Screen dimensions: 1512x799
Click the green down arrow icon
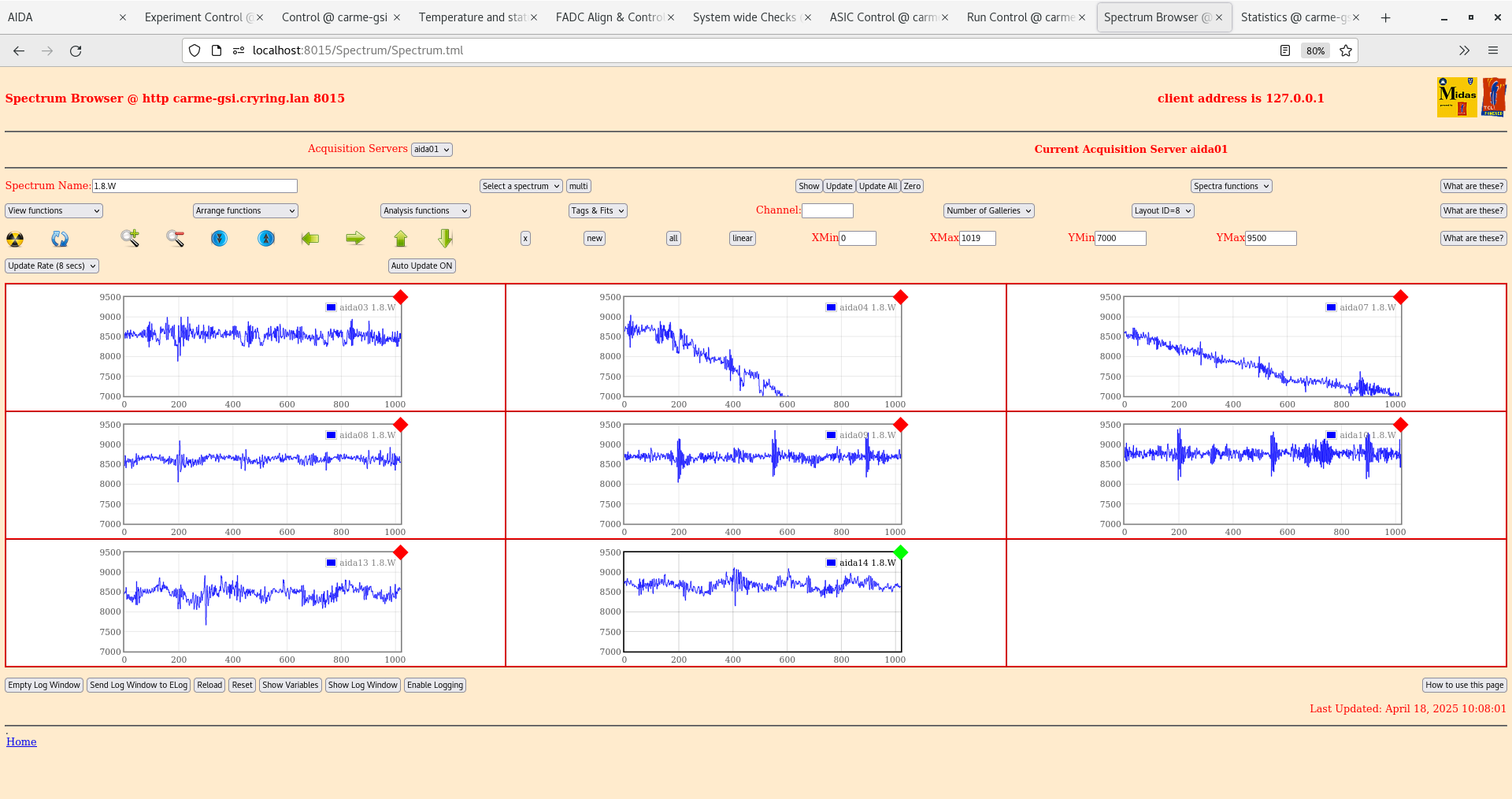coord(446,238)
